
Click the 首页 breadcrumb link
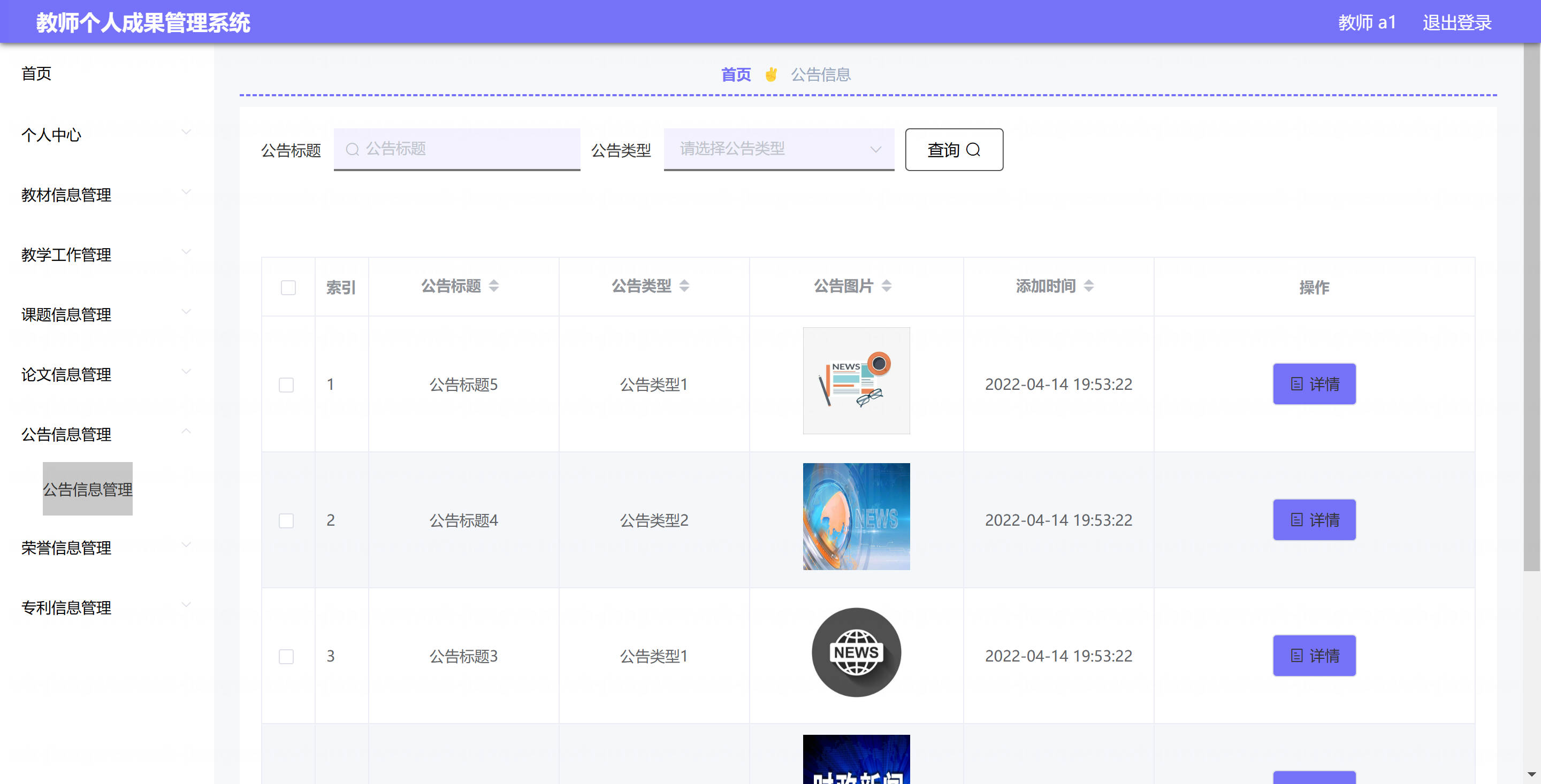click(736, 75)
